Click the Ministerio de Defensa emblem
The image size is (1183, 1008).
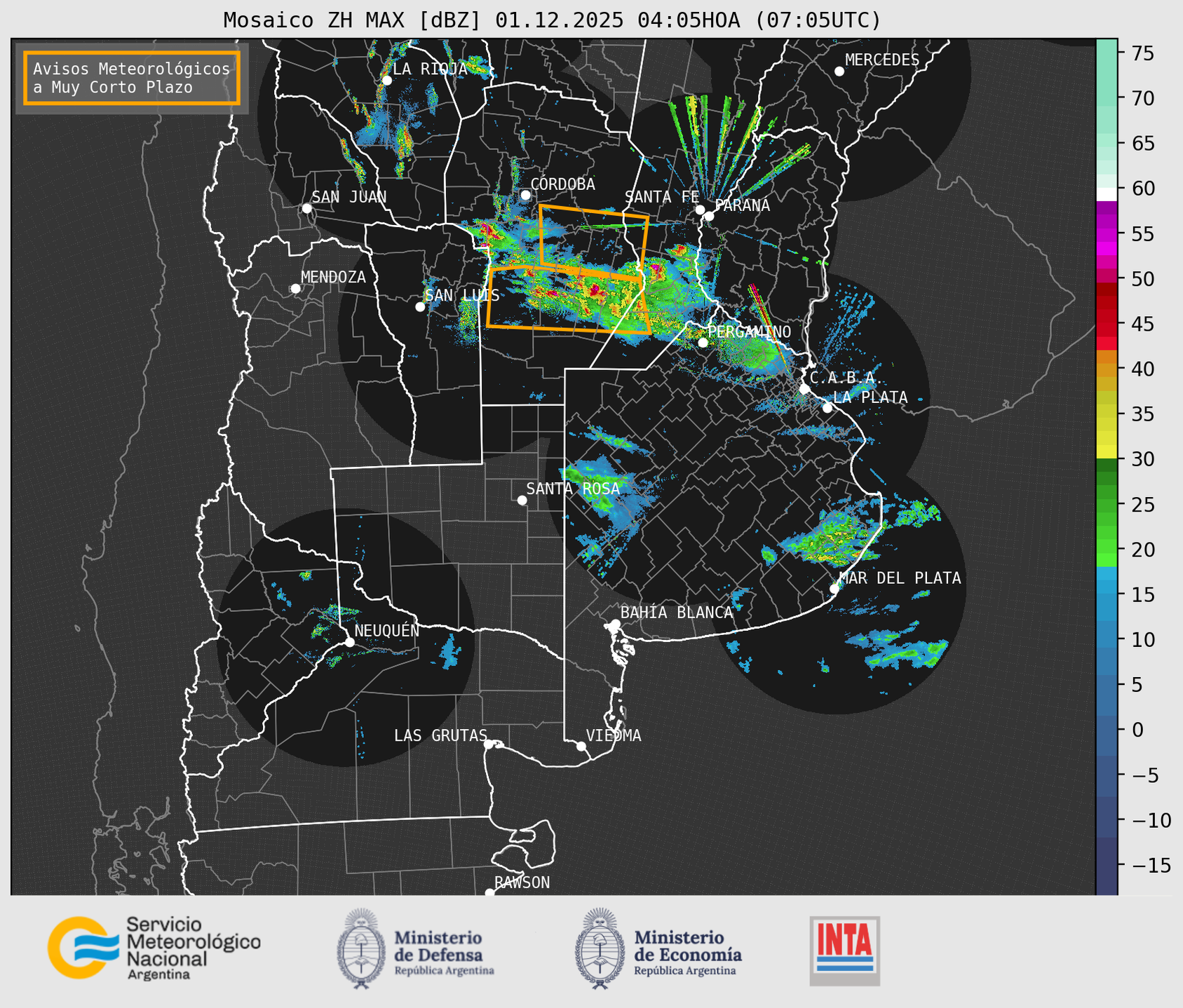(360, 948)
